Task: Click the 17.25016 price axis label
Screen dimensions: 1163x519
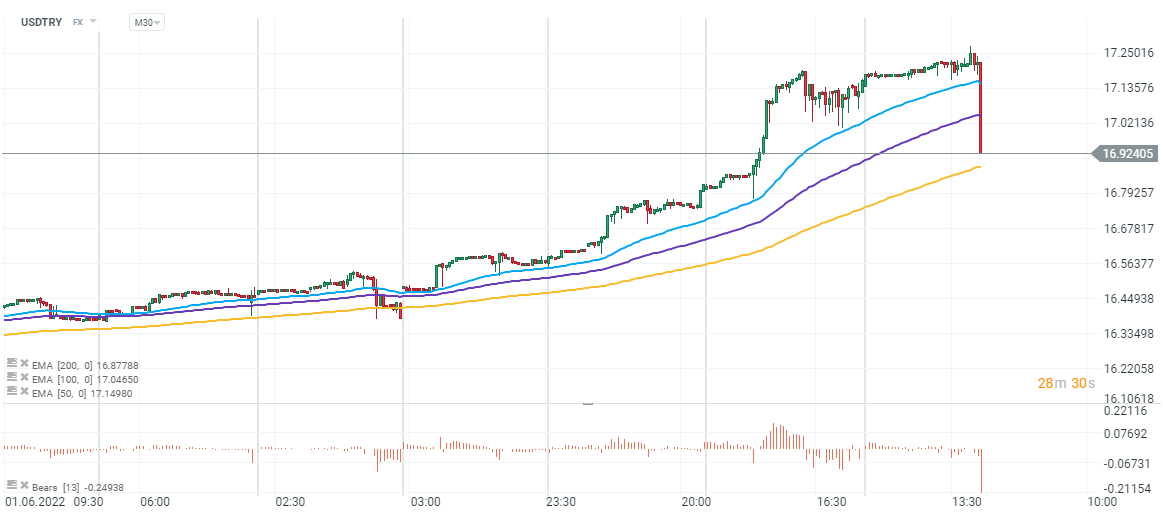Action: click(1128, 53)
